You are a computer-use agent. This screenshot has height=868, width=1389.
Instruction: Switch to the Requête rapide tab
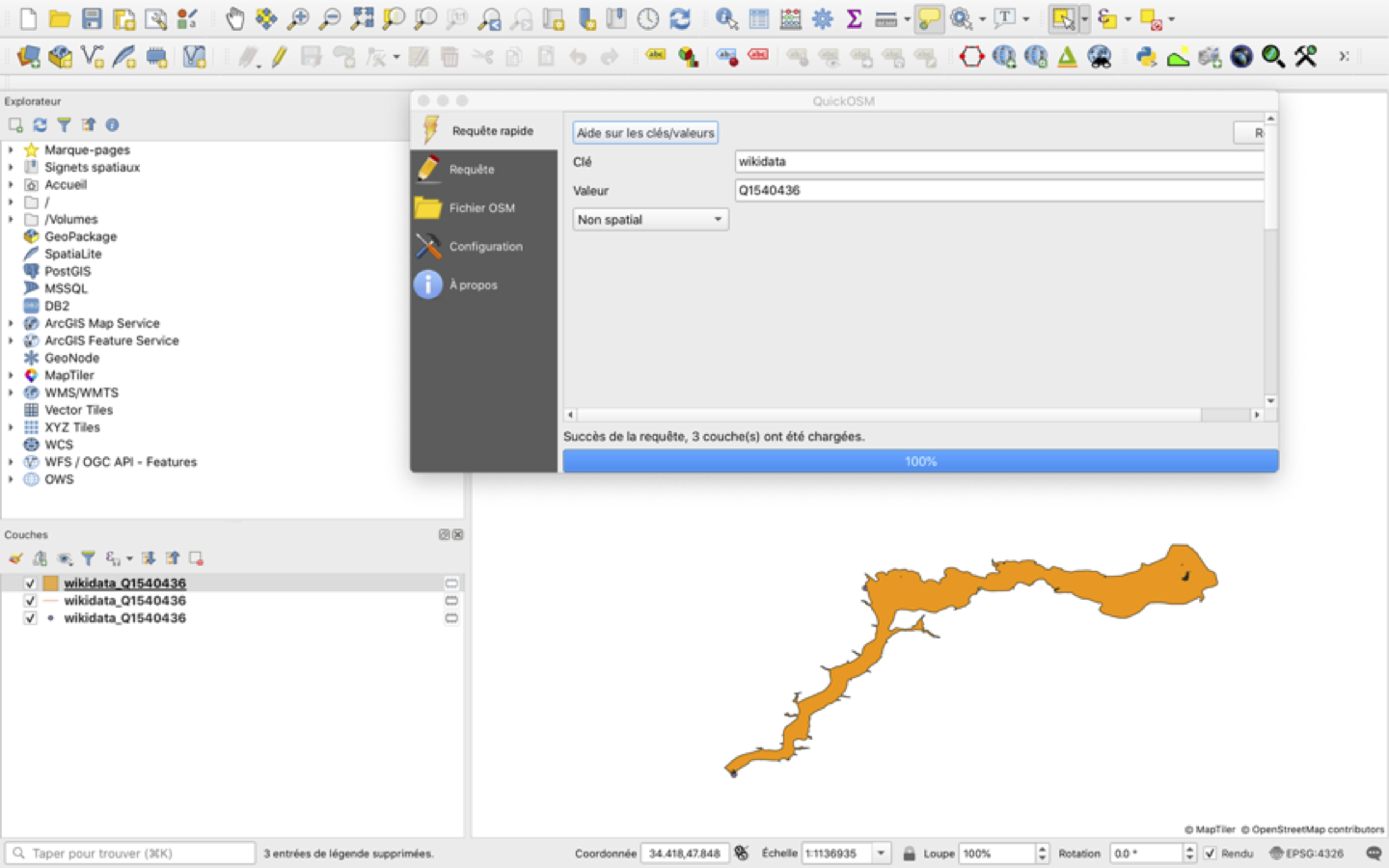click(x=483, y=130)
